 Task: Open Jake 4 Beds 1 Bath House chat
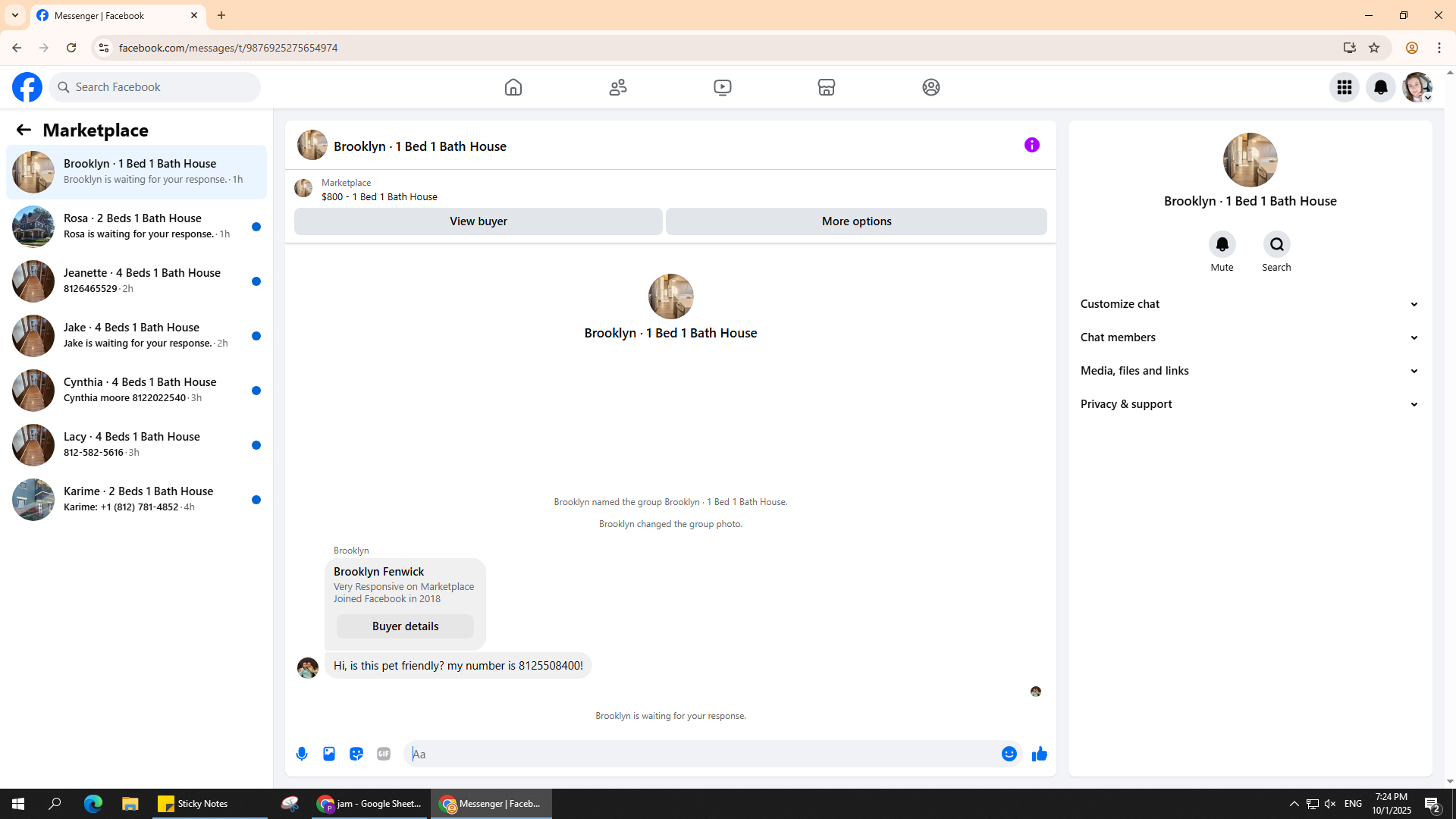coord(136,336)
